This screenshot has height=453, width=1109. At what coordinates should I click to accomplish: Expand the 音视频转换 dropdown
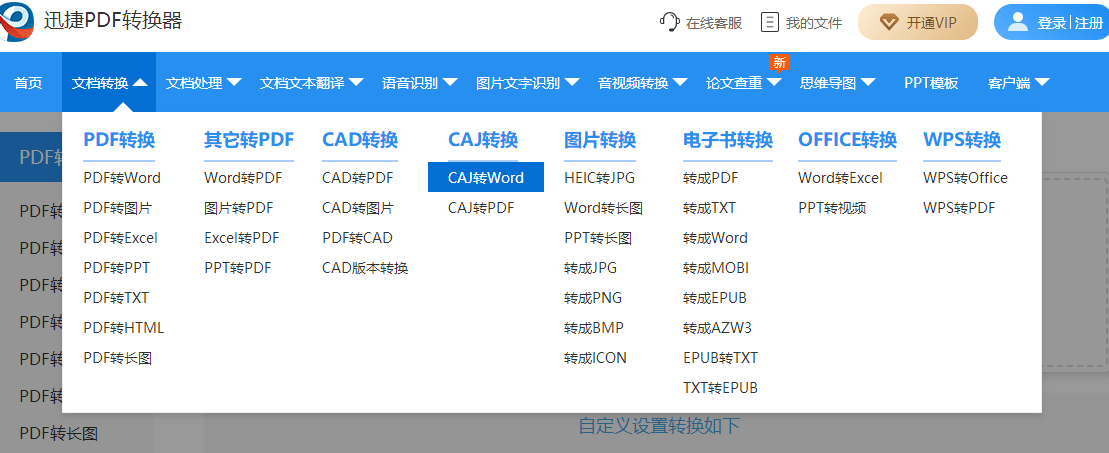coord(680,83)
